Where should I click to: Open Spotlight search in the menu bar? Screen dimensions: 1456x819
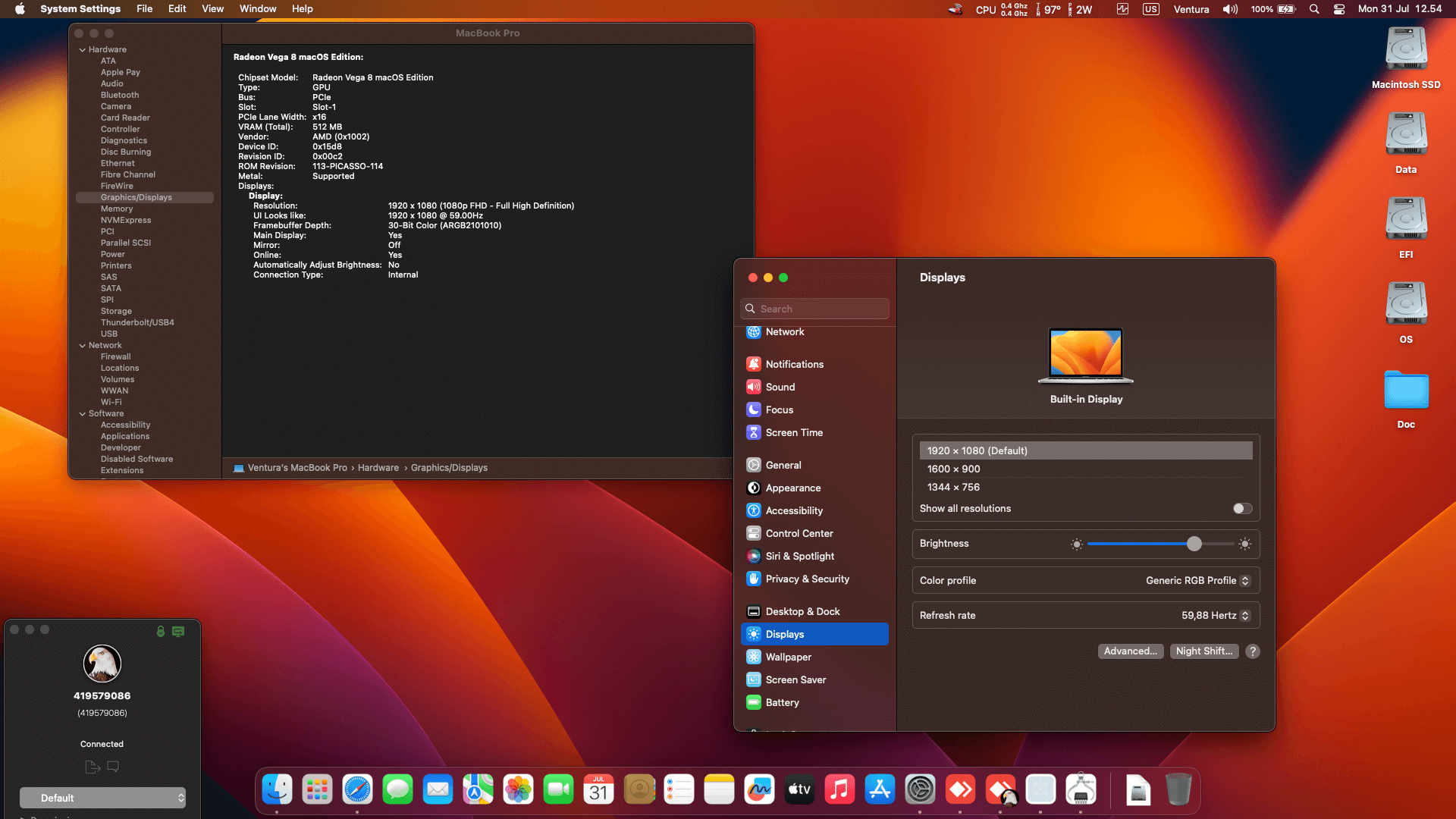coord(1314,9)
